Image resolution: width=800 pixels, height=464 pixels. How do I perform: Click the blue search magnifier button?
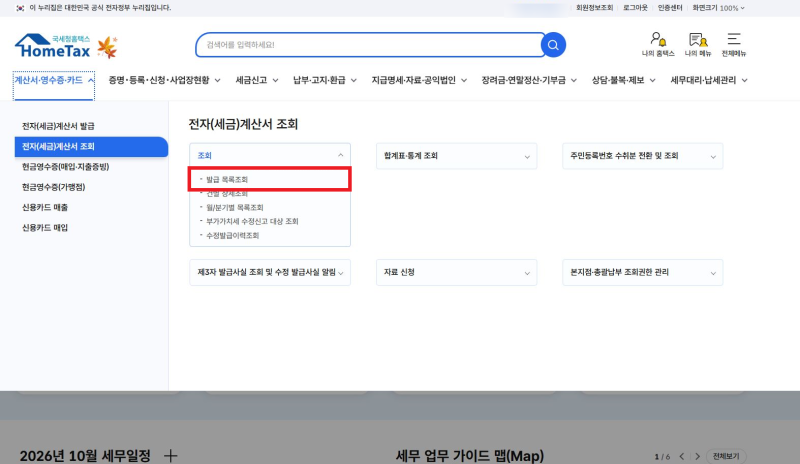tap(553, 45)
